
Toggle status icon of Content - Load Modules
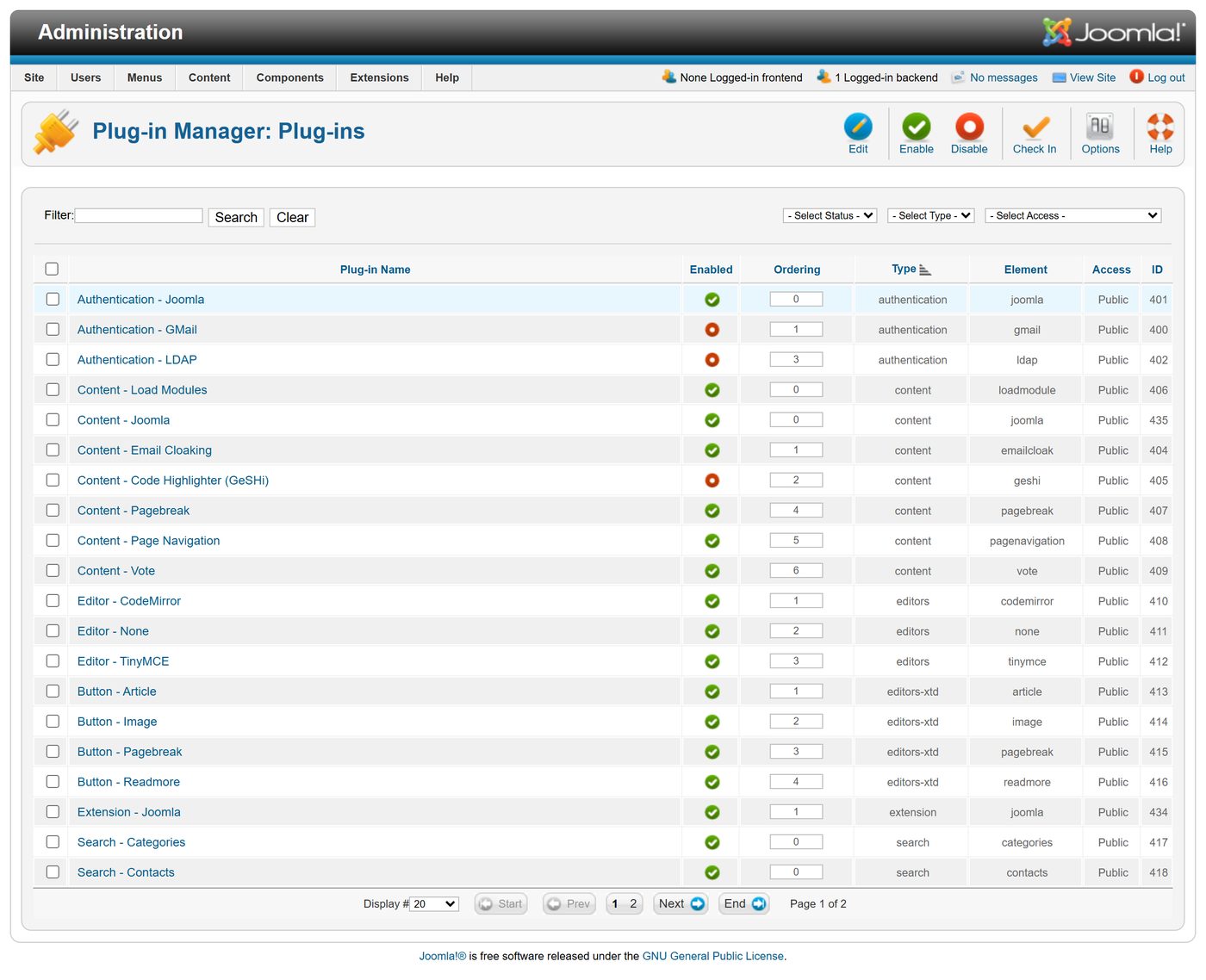712,390
